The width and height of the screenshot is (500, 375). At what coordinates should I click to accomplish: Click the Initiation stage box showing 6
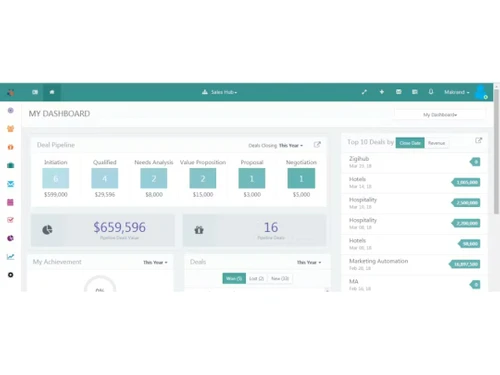click(x=56, y=178)
